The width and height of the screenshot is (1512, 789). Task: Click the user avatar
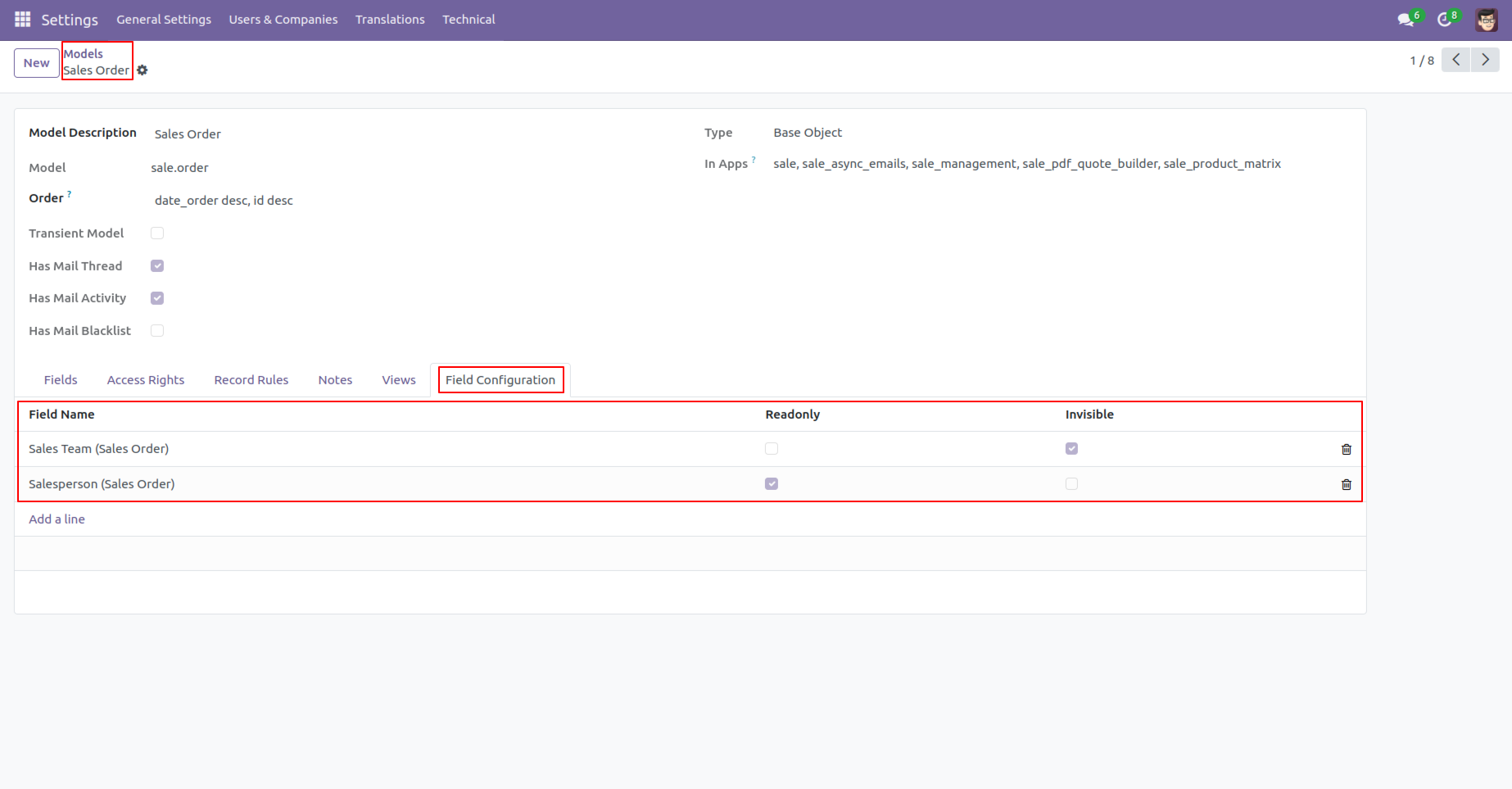tap(1487, 19)
